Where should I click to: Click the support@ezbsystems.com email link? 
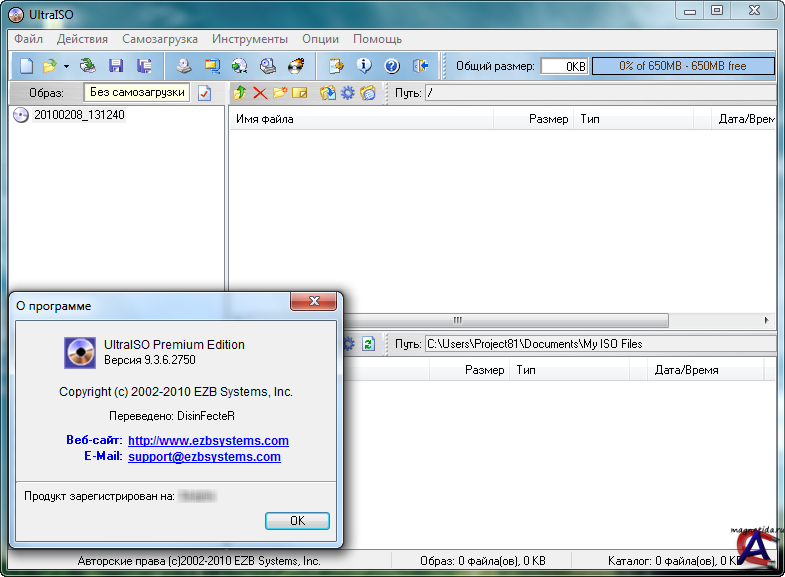click(204, 457)
